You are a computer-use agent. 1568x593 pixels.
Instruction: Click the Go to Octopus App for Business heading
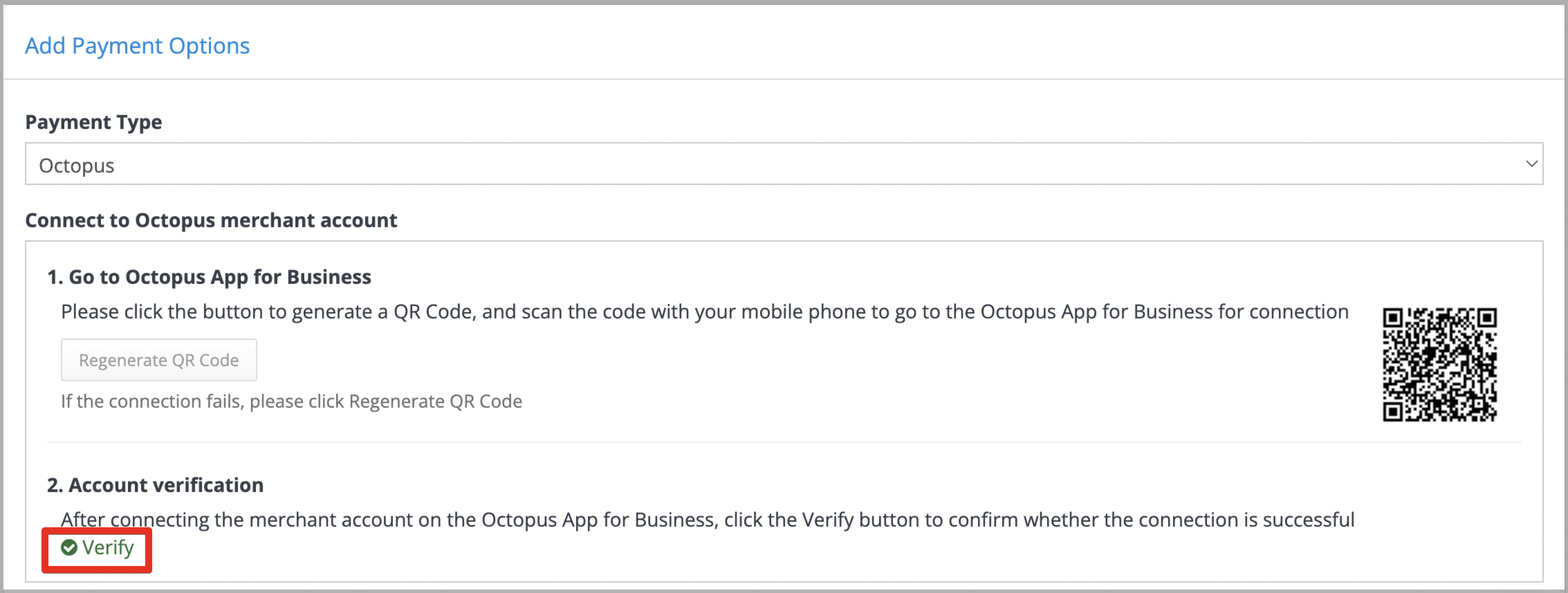209,277
